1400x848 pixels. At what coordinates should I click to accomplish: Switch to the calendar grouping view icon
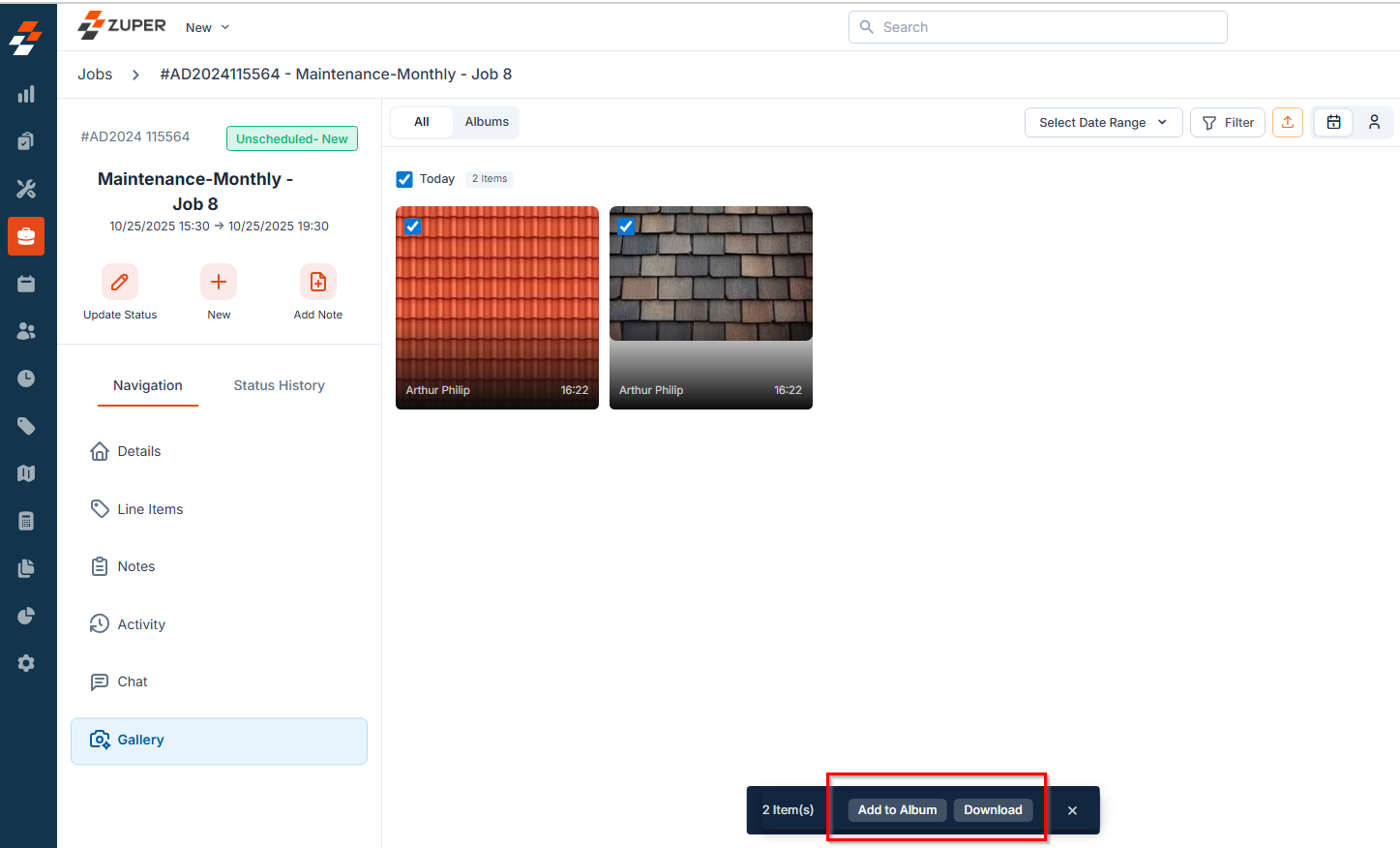pos(1333,122)
